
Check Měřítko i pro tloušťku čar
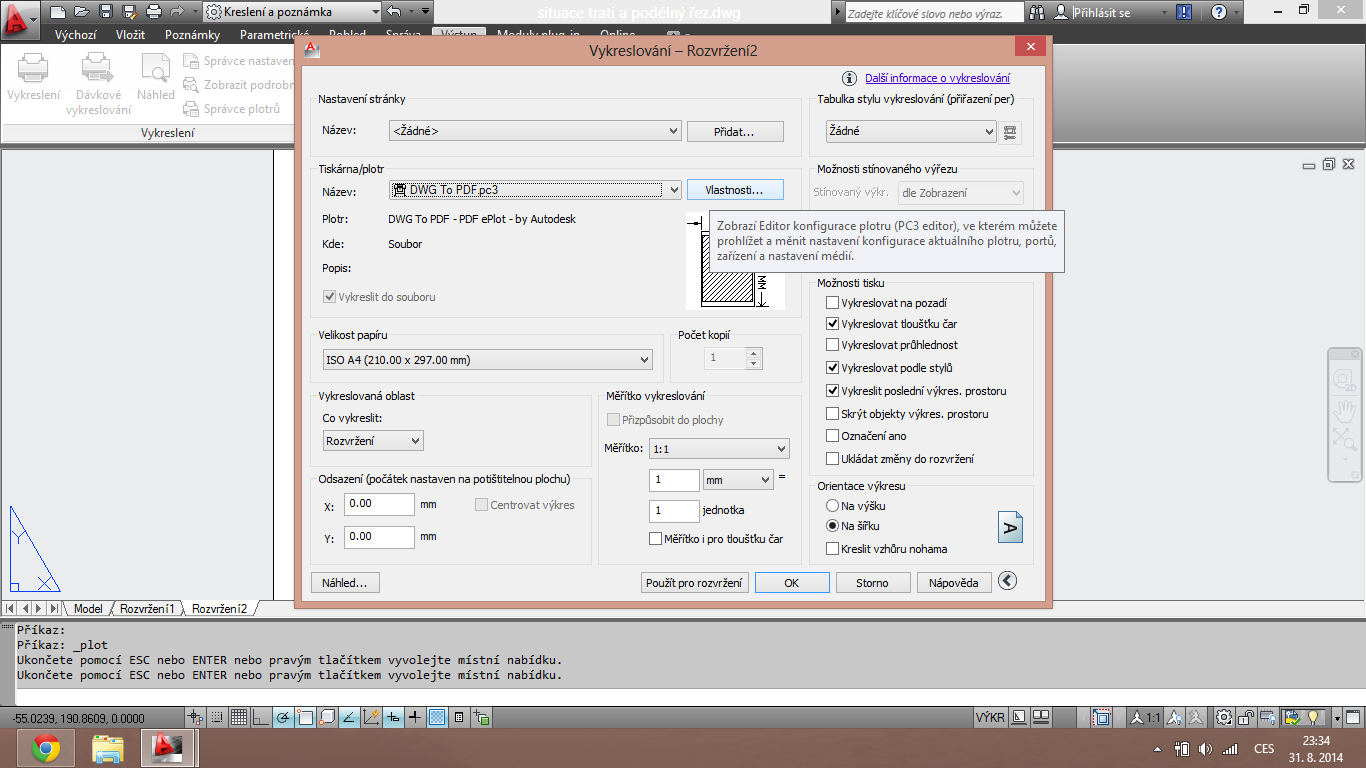[655, 539]
